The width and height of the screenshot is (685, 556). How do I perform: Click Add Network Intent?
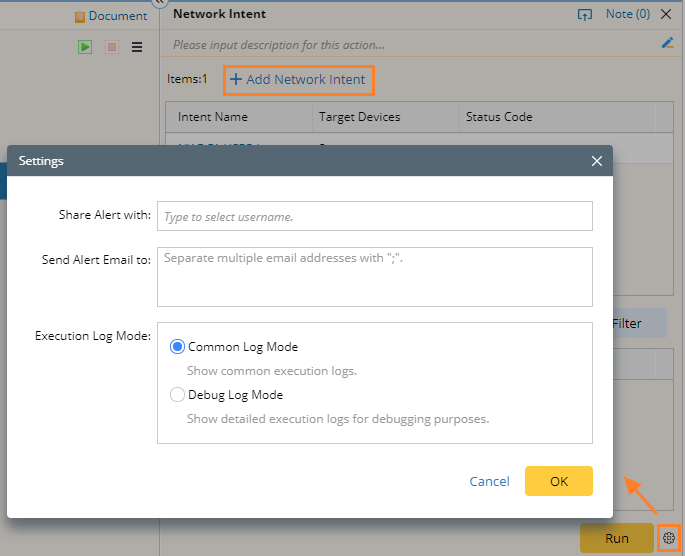[299, 79]
